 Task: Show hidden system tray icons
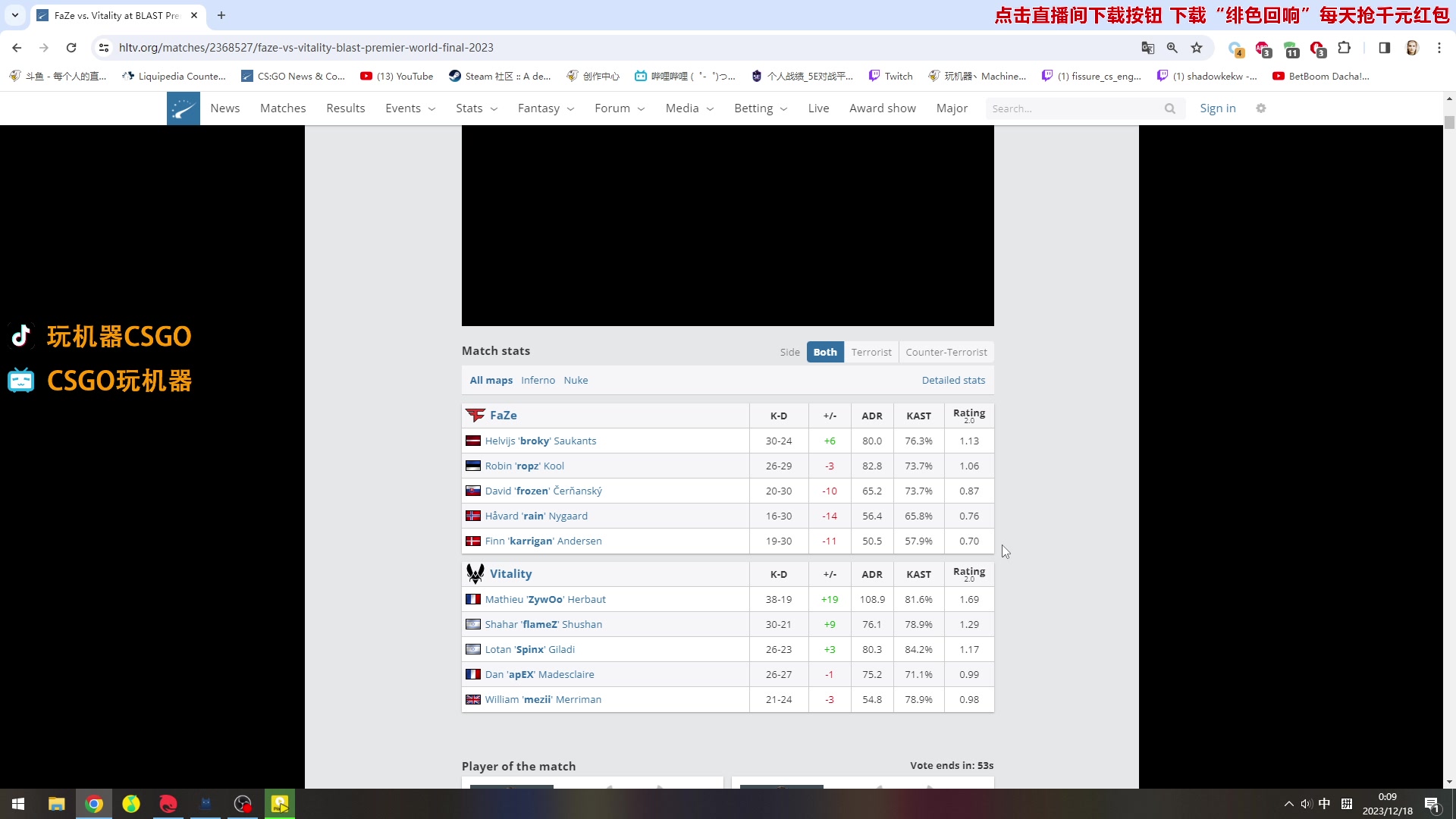coord(1288,804)
